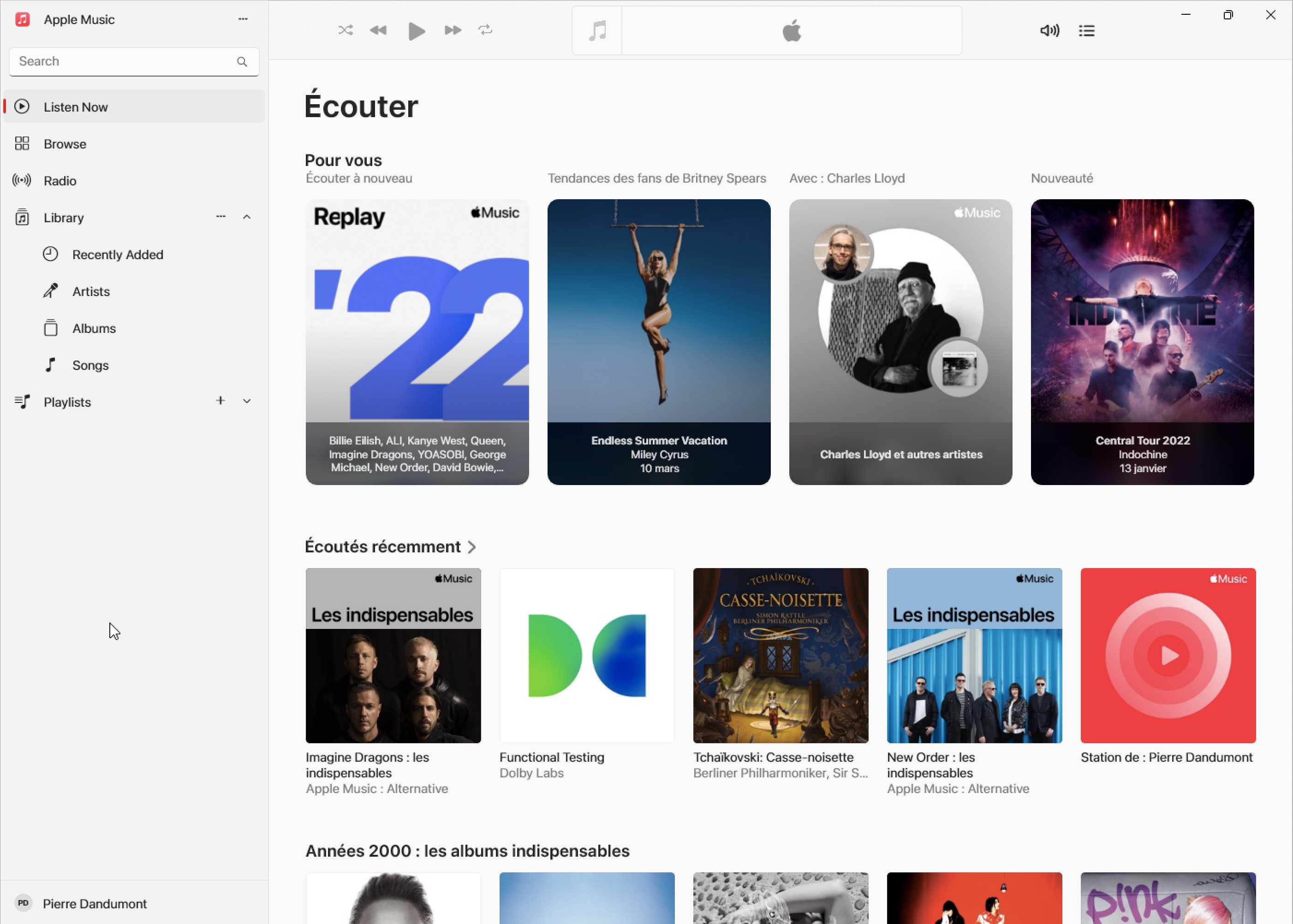Open Imagine Dragons indispensables playlist cover
1293x924 pixels.
pyautogui.click(x=393, y=656)
